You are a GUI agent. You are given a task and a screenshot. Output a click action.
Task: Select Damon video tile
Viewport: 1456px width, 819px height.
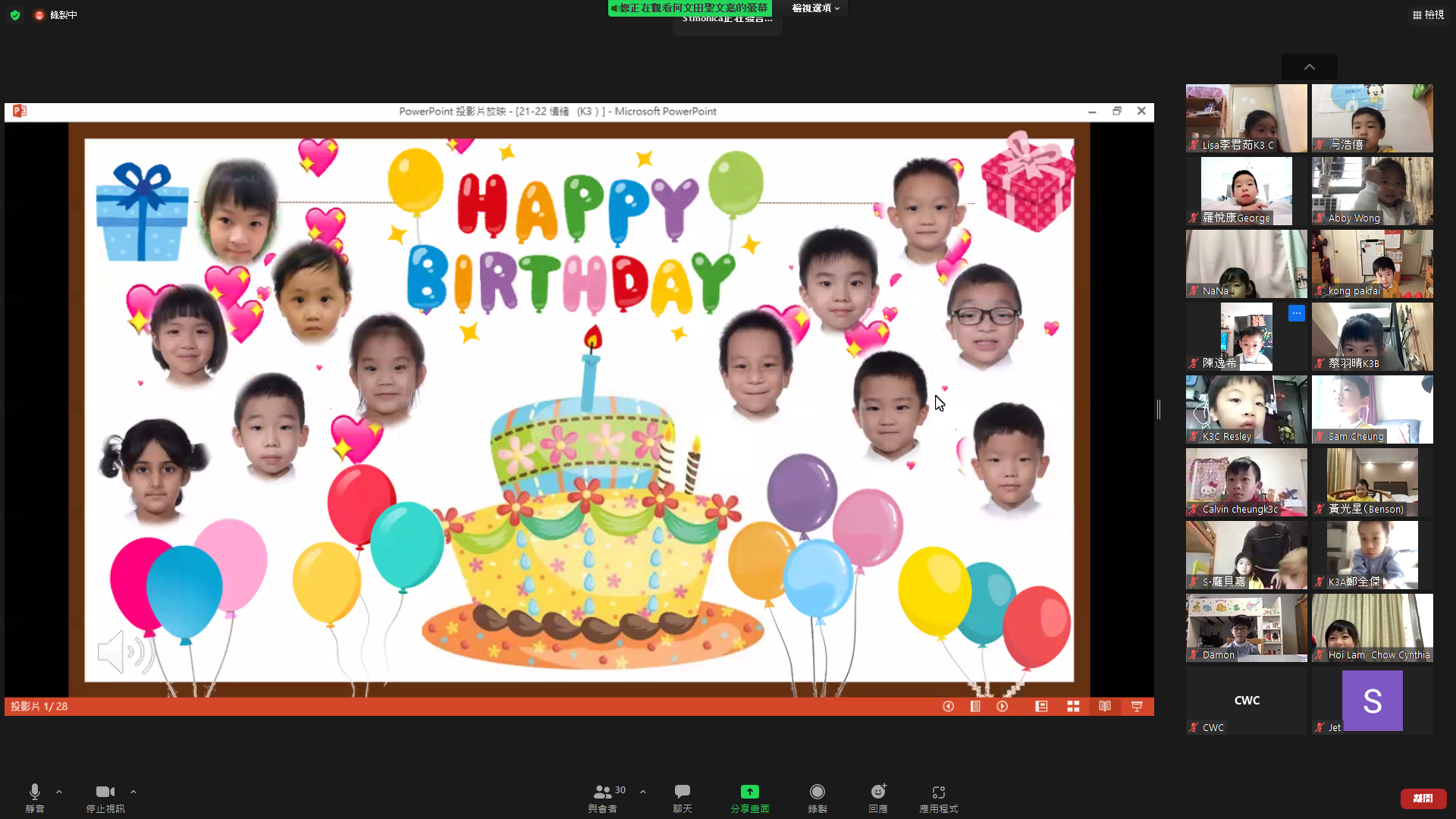click(x=1247, y=628)
